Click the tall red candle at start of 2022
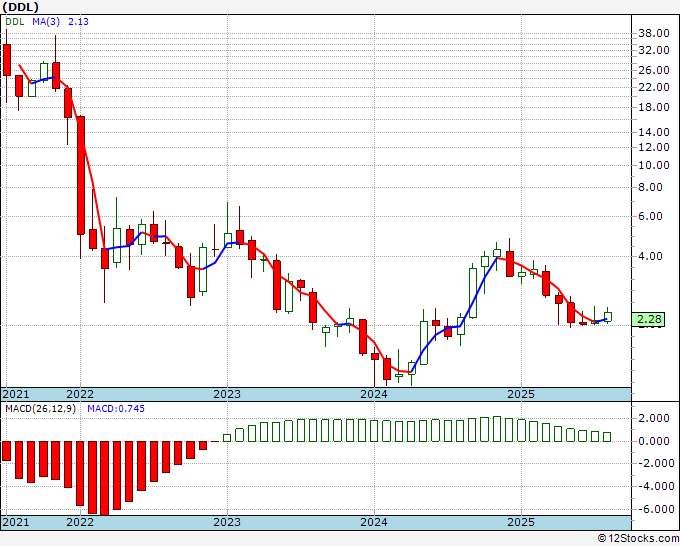Image resolution: width=680 pixels, height=546 pixels. (81, 175)
